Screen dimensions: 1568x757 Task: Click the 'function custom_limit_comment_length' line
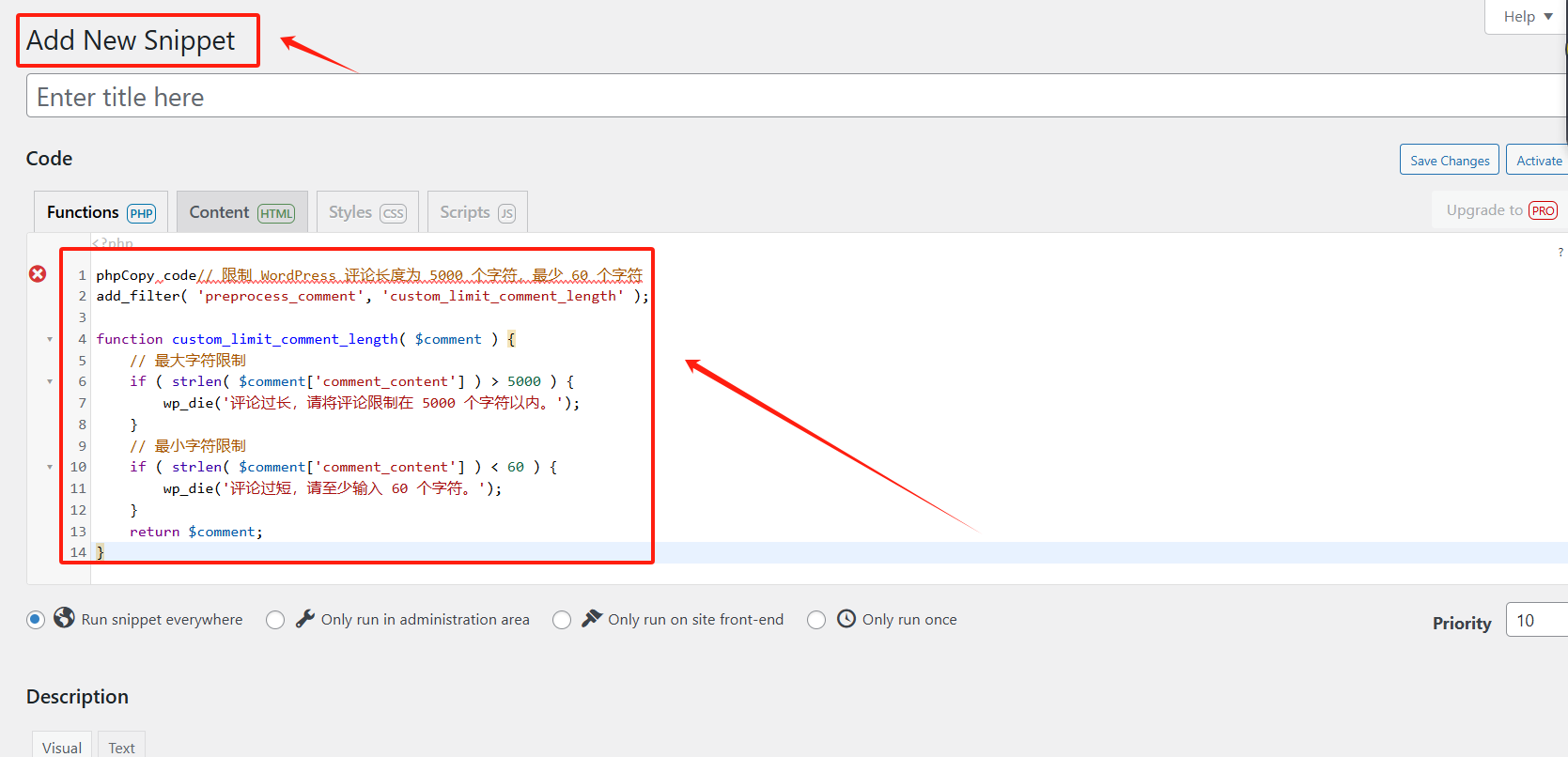click(306, 339)
